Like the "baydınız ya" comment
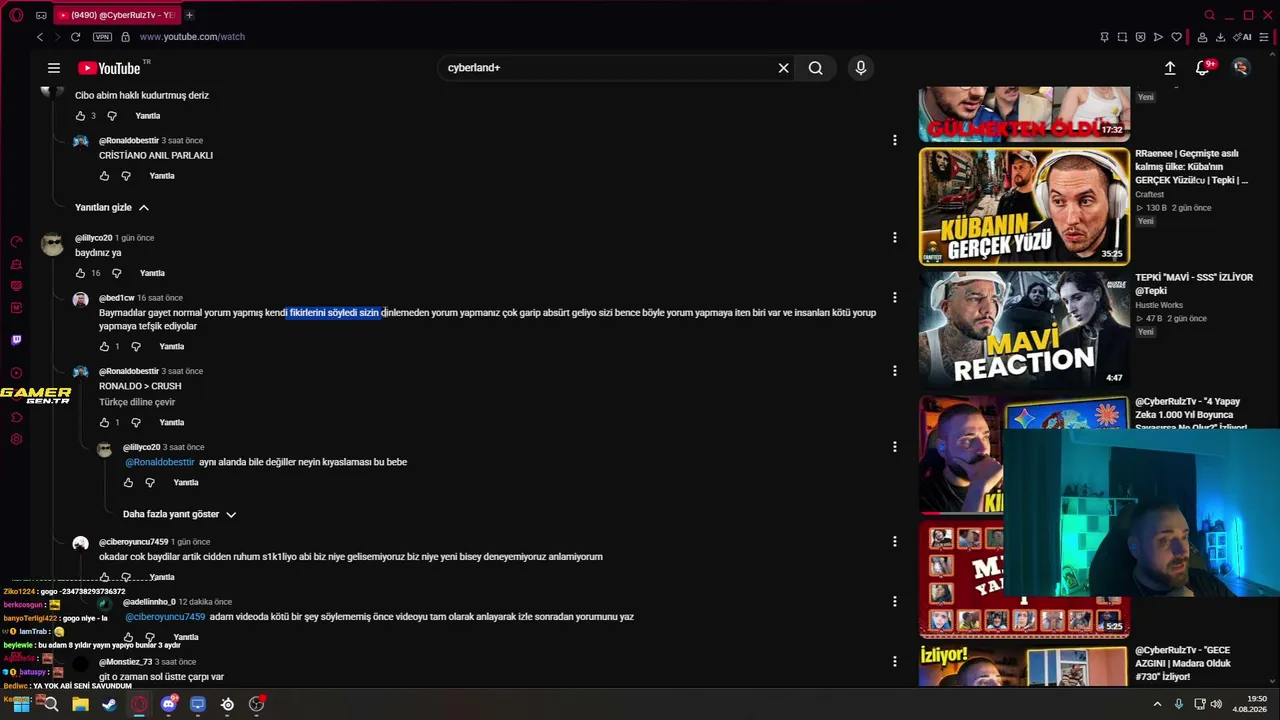Image resolution: width=1280 pixels, height=720 pixels. [x=81, y=273]
